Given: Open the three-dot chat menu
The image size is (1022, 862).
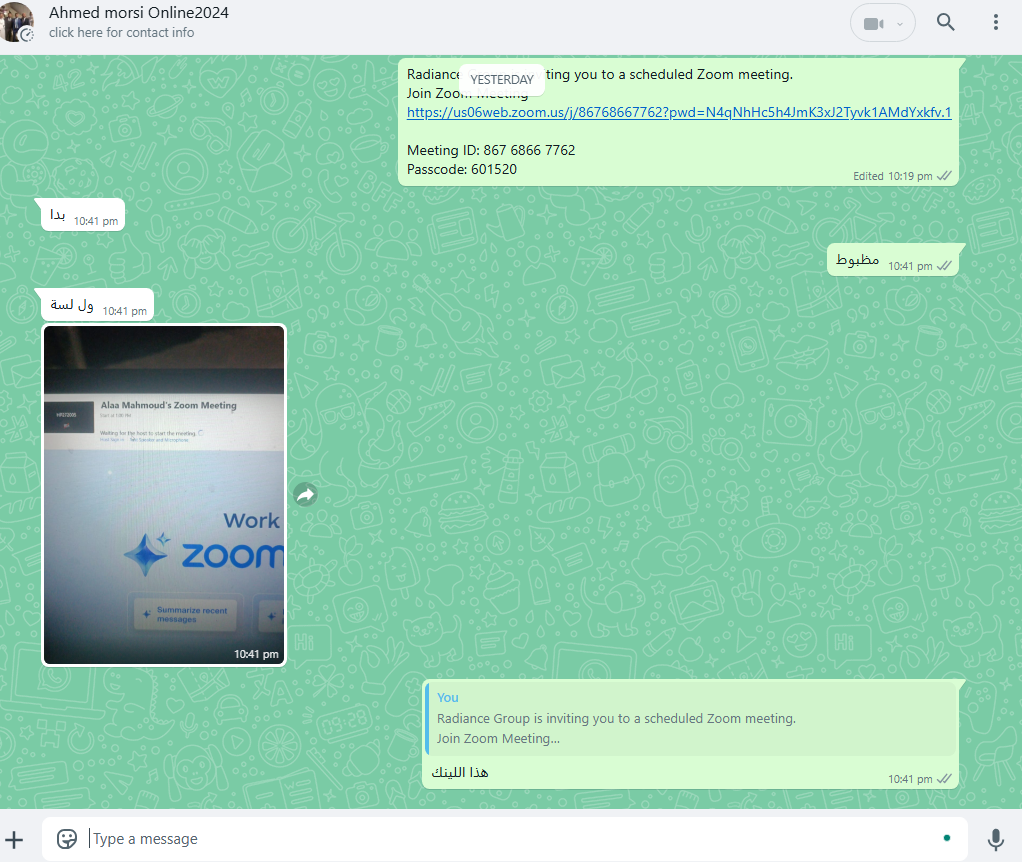Looking at the screenshot, I should (x=995, y=22).
